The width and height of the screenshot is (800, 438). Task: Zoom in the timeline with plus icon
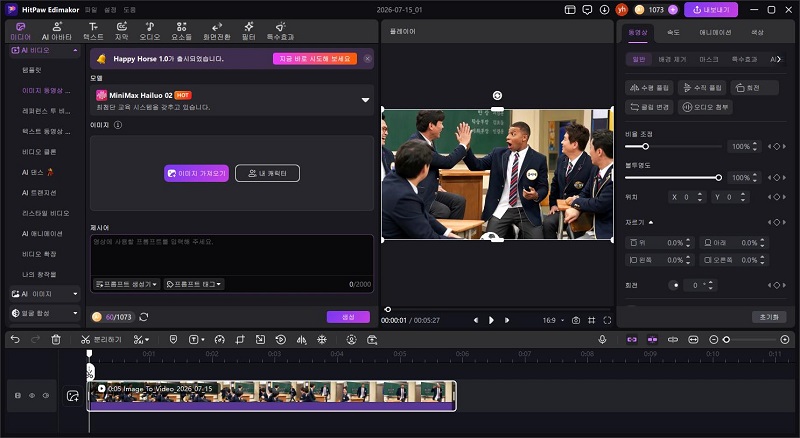(785, 339)
